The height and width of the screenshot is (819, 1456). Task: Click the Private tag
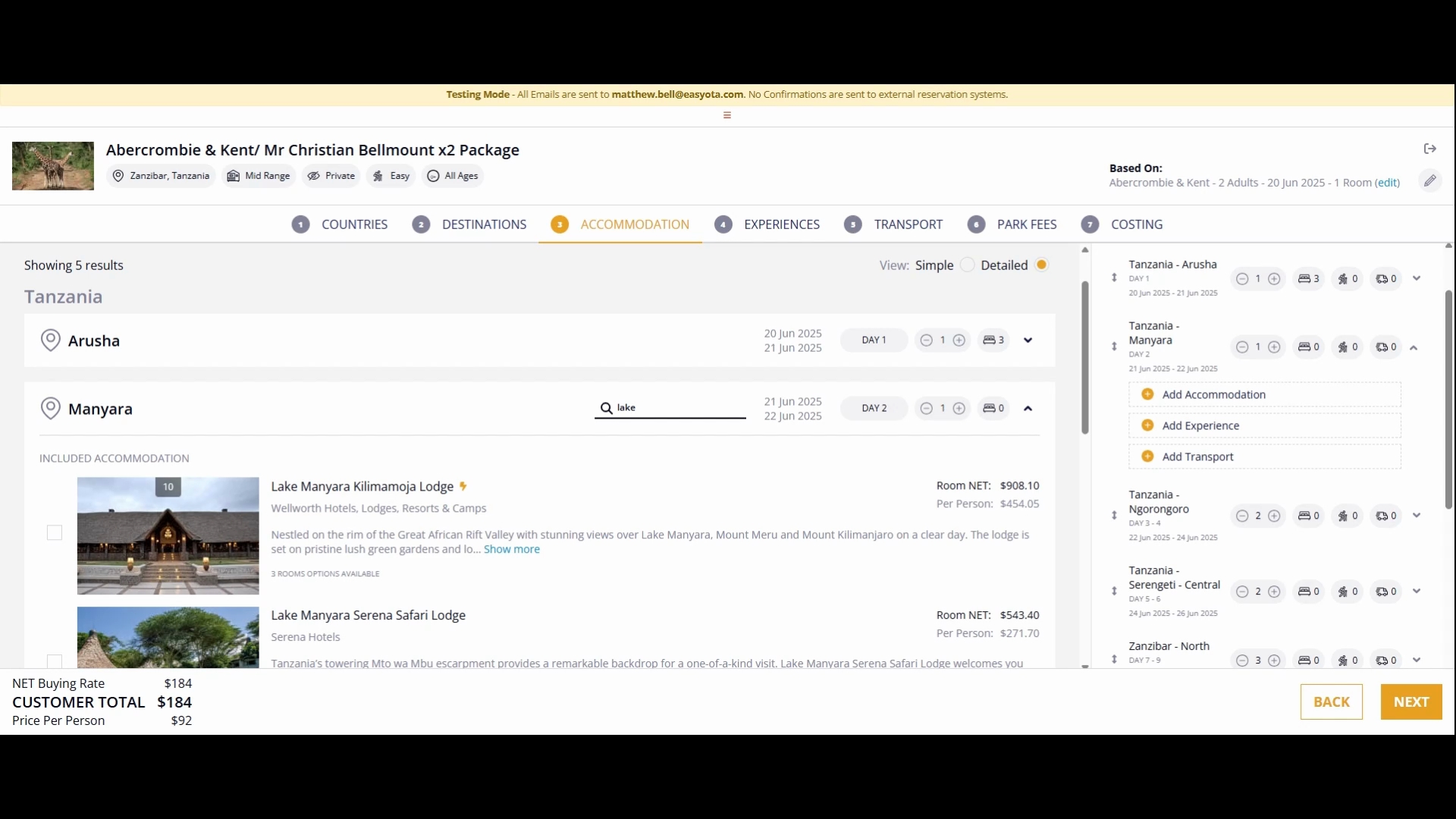(331, 176)
